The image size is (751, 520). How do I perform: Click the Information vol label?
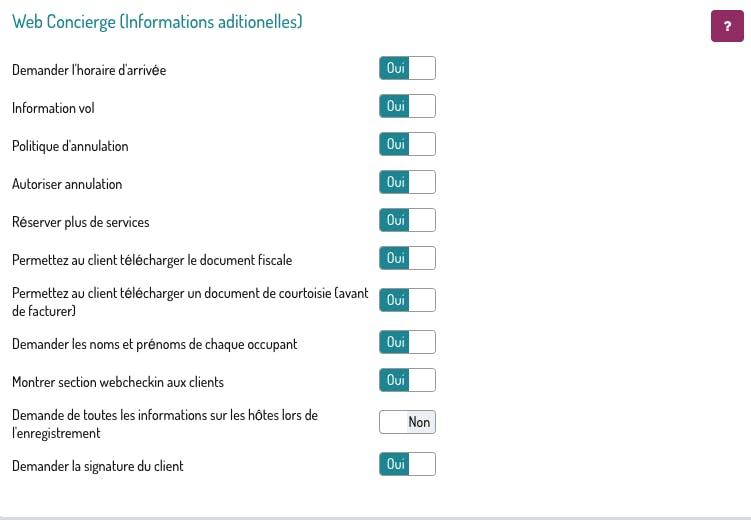pos(53,108)
